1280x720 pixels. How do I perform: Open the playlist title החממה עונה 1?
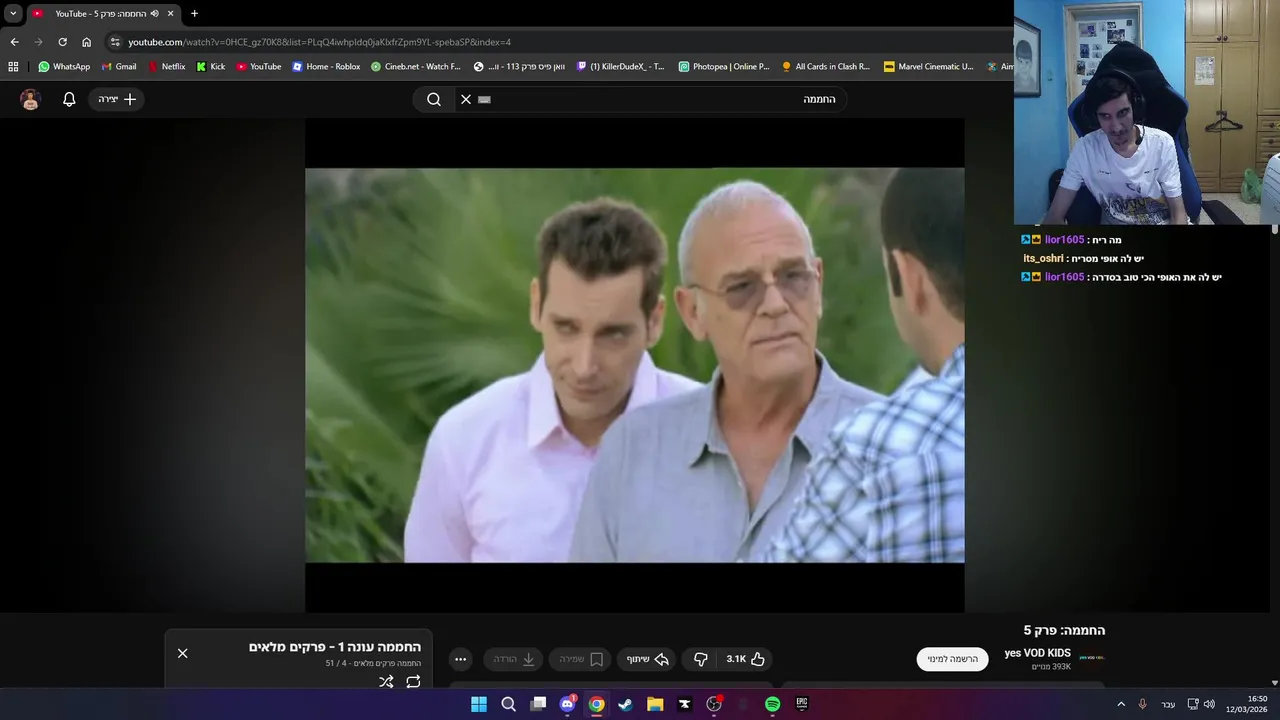click(x=335, y=647)
